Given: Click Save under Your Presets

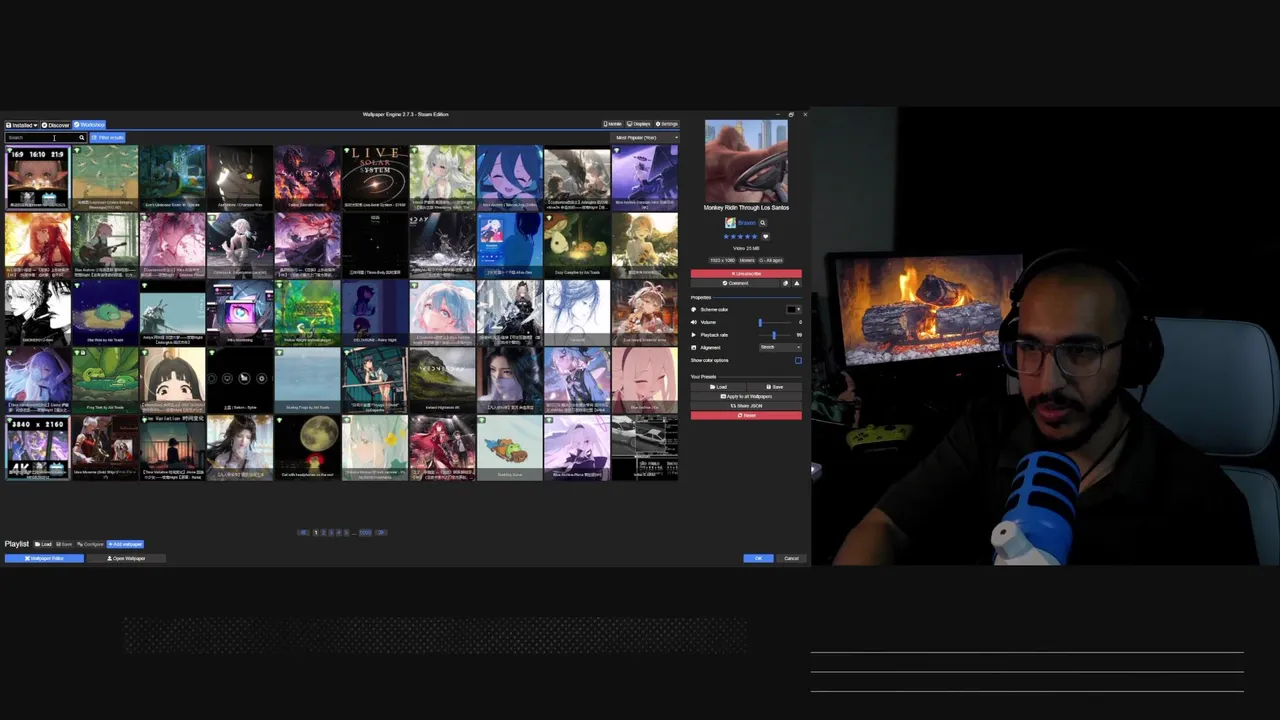Looking at the screenshot, I should tap(774, 387).
